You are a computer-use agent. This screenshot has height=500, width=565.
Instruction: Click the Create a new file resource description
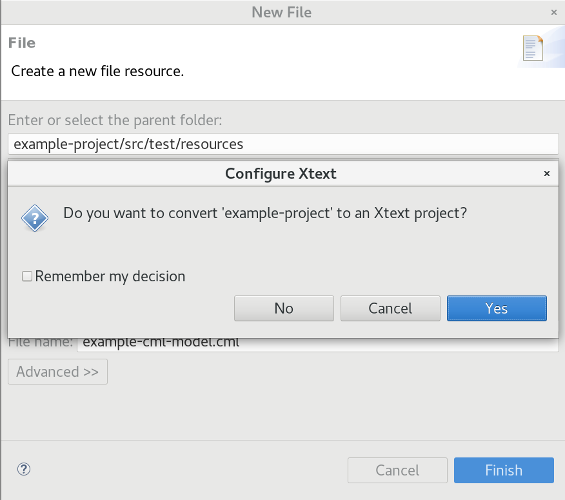pos(98,71)
